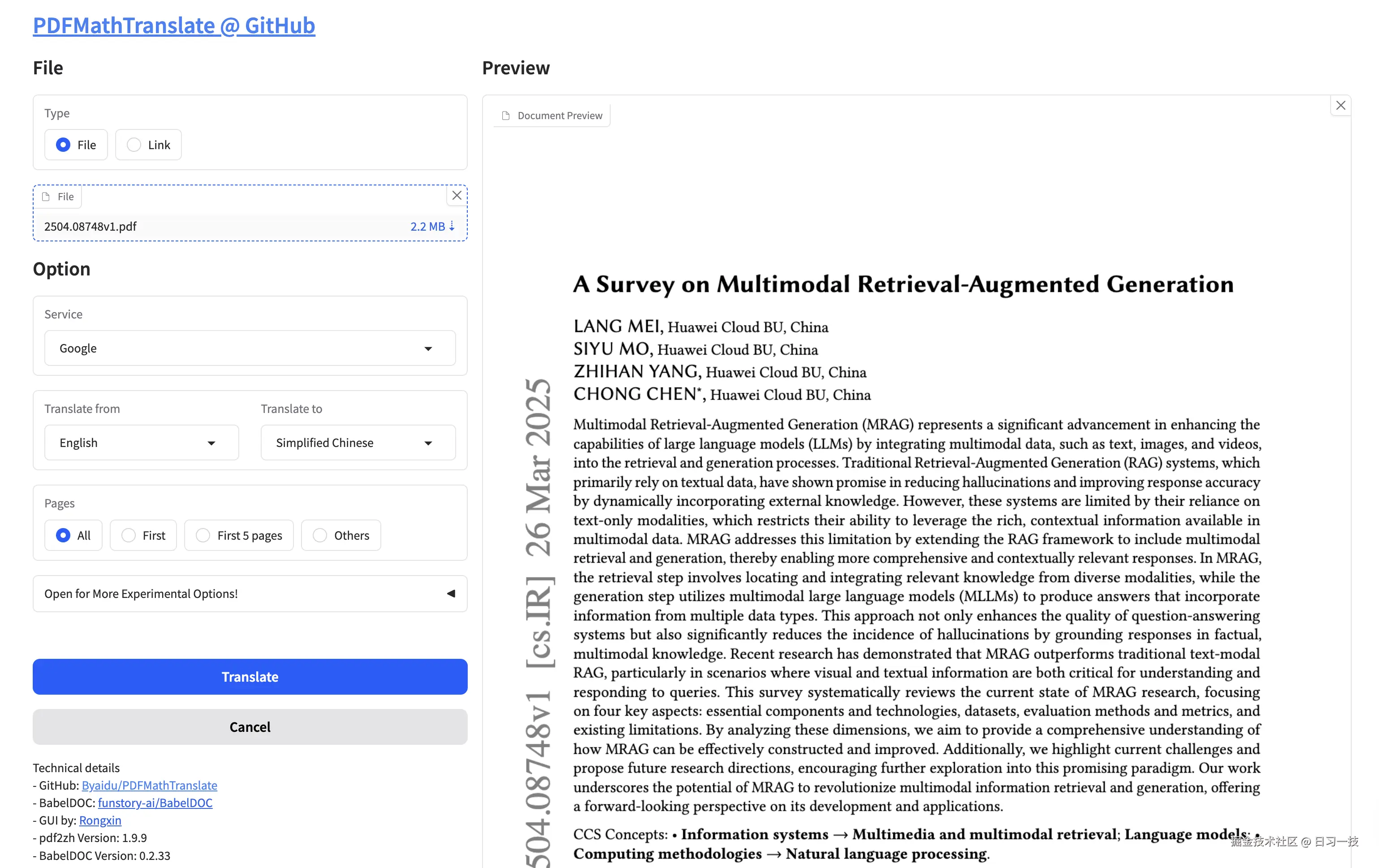
Task: Remove the uploaded file with X
Action: click(457, 196)
